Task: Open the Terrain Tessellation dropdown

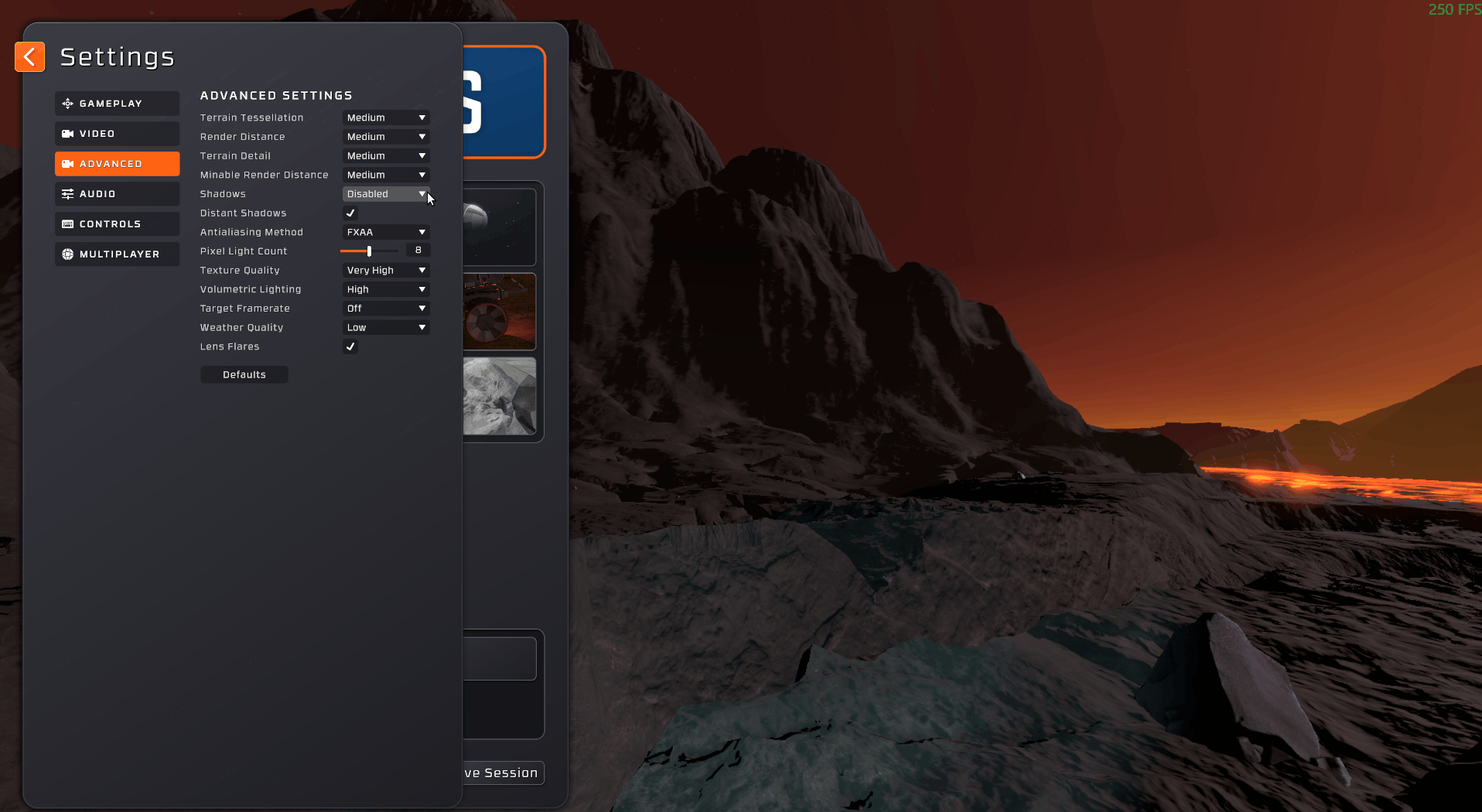Action: coord(385,118)
